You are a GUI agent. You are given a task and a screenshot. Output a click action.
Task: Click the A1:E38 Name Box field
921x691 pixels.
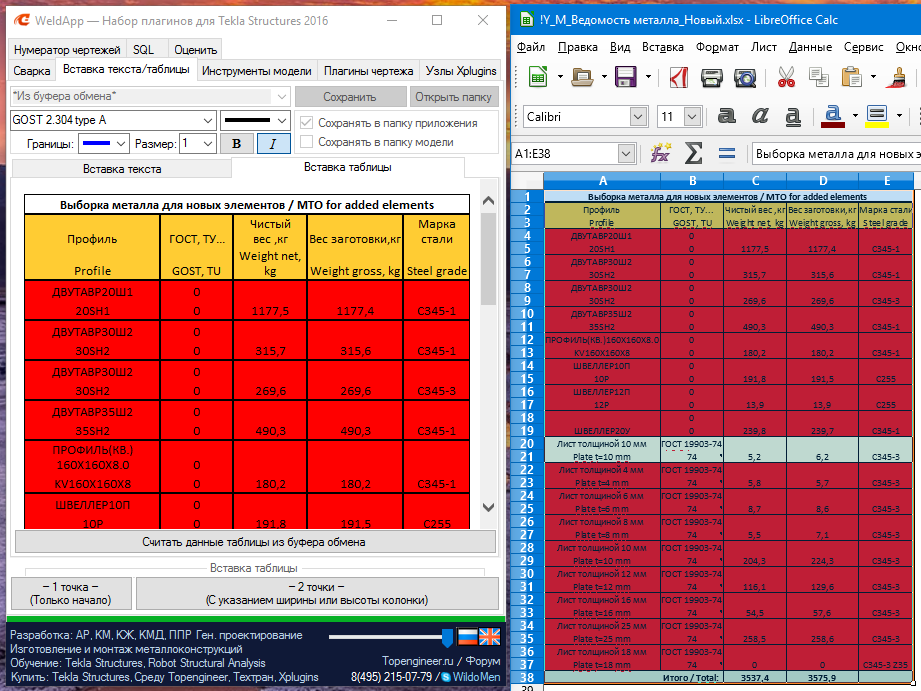pos(565,154)
